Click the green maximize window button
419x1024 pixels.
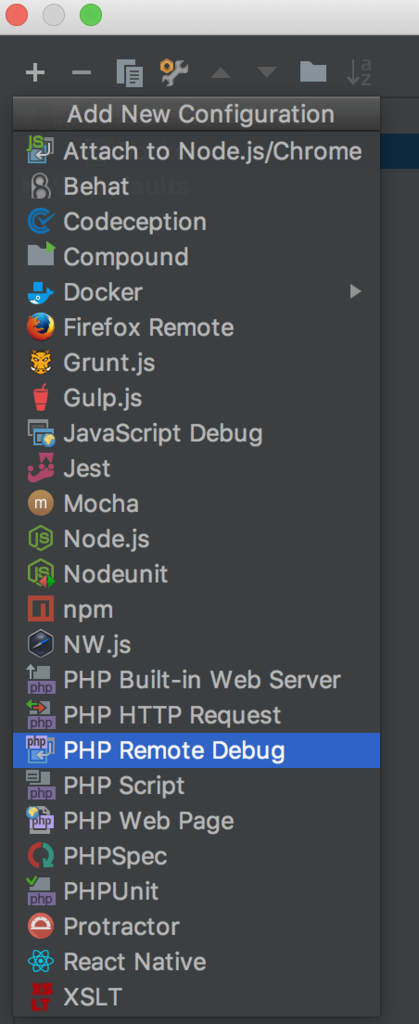91,15
